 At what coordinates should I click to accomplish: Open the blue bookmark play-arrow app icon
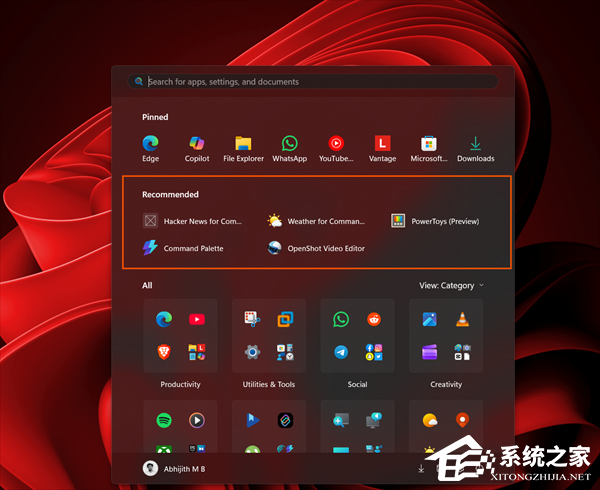pos(252,420)
